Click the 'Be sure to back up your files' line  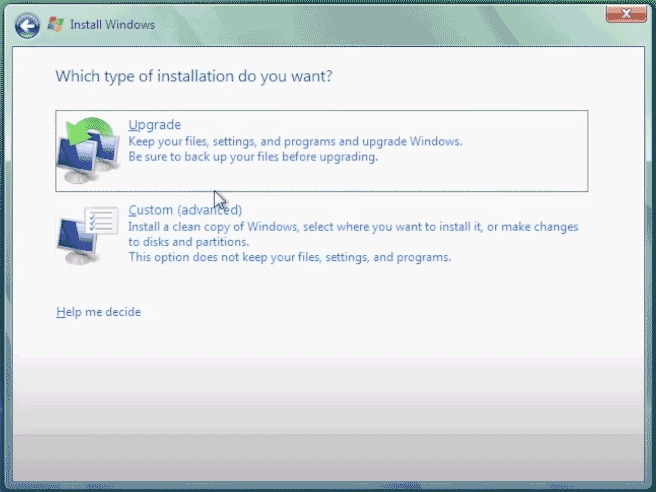(252, 157)
